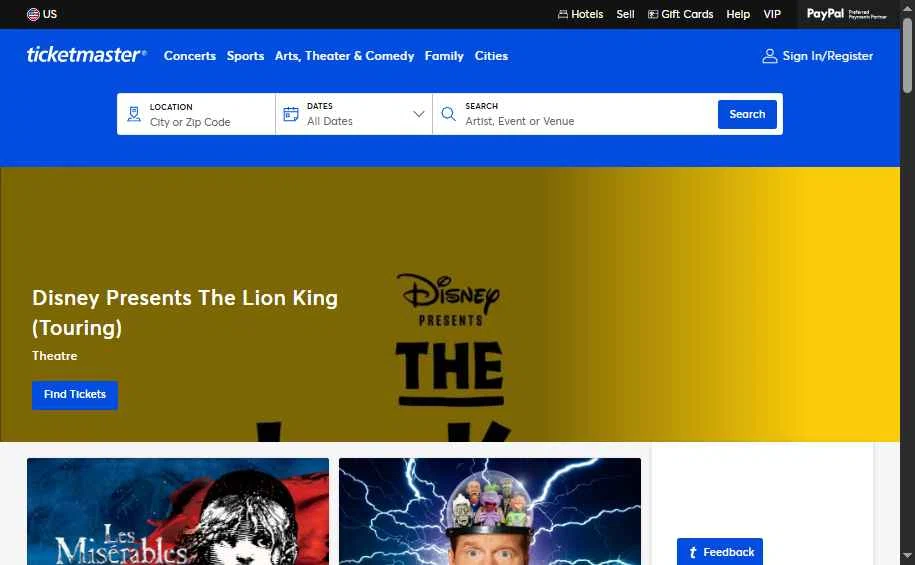This screenshot has height=565, width=915.
Task: Click the magnifying glass search icon
Action: pos(448,114)
